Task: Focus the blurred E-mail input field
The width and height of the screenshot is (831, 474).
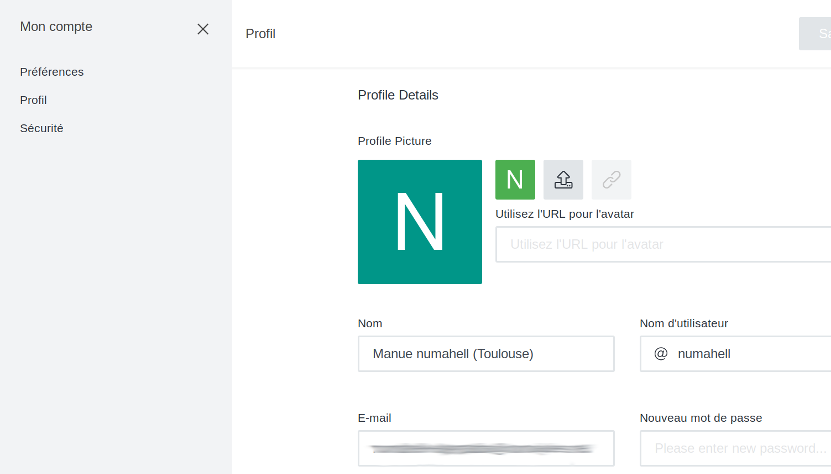Action: pos(486,449)
